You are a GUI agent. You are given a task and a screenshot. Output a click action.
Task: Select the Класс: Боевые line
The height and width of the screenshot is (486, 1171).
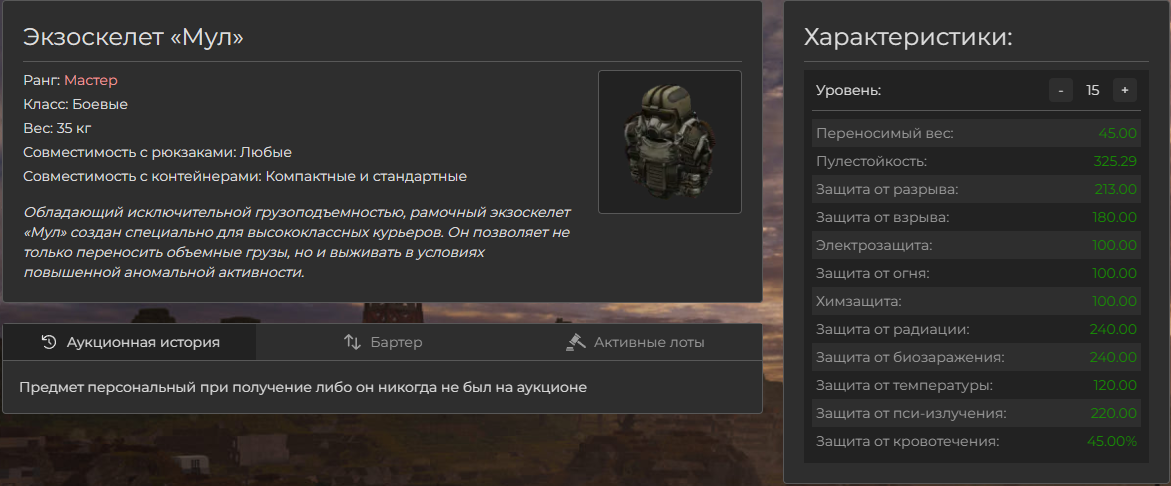click(75, 105)
